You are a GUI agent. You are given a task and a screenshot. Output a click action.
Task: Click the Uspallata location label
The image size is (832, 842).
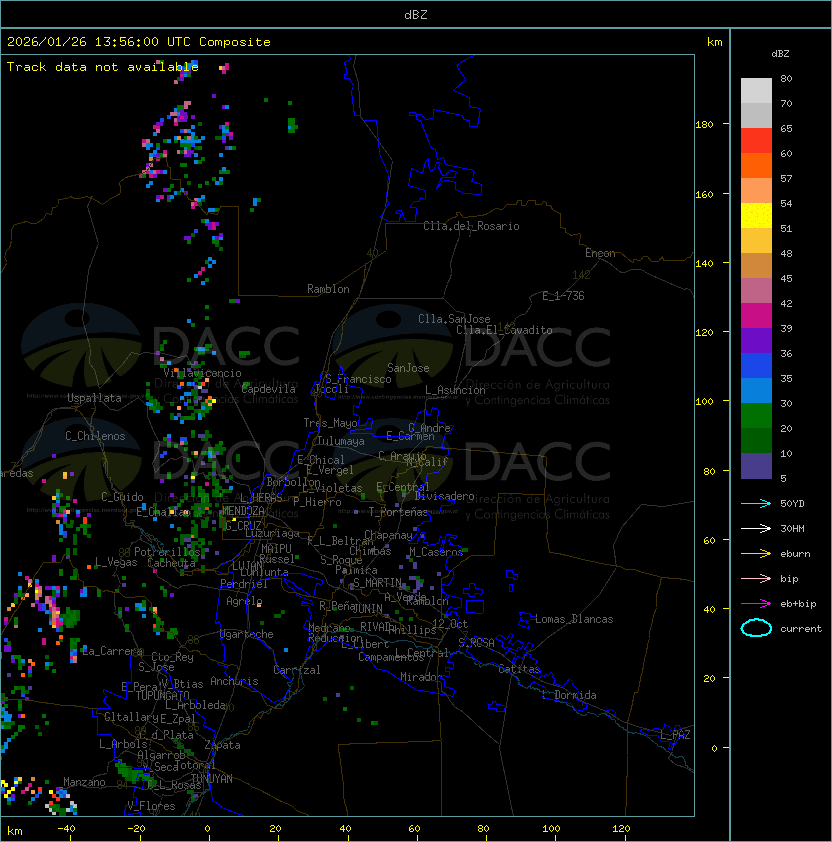coord(94,398)
